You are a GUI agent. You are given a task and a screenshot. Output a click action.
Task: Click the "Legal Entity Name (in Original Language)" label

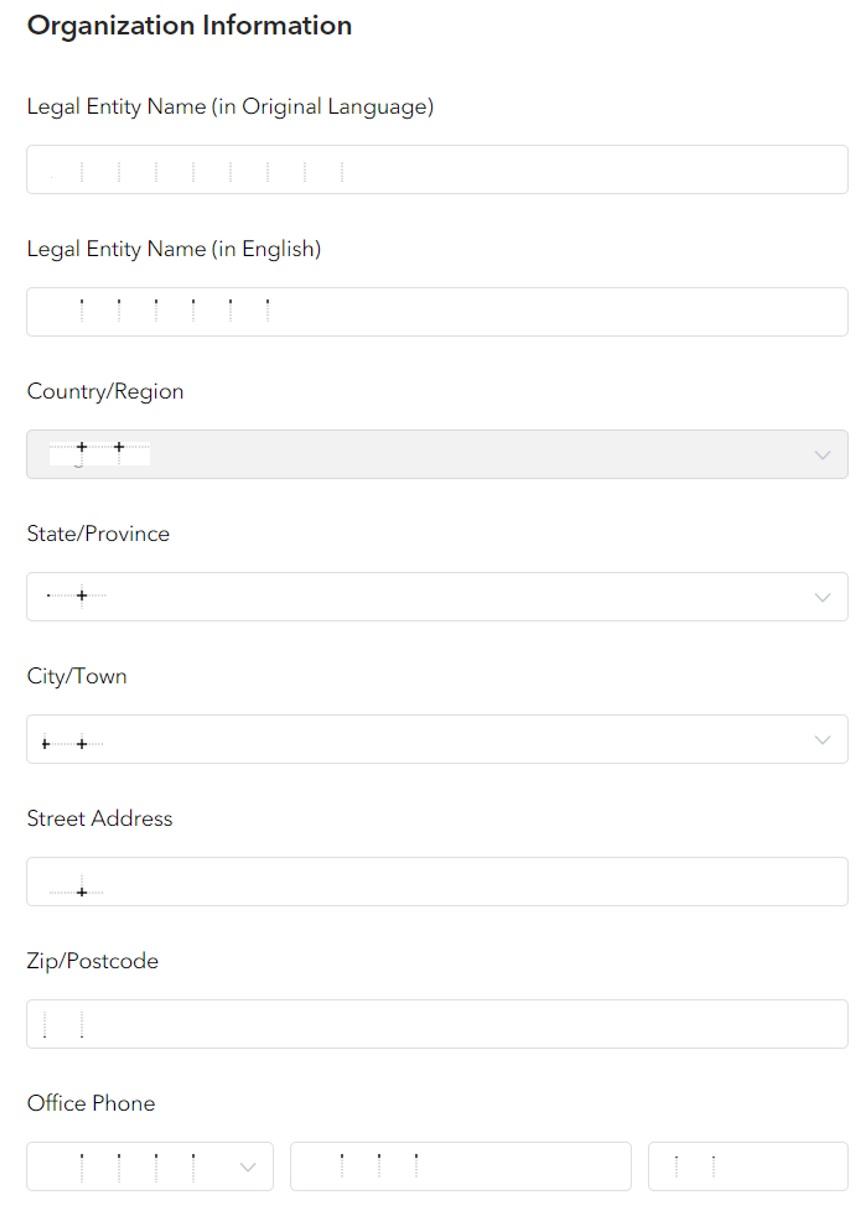click(x=230, y=107)
